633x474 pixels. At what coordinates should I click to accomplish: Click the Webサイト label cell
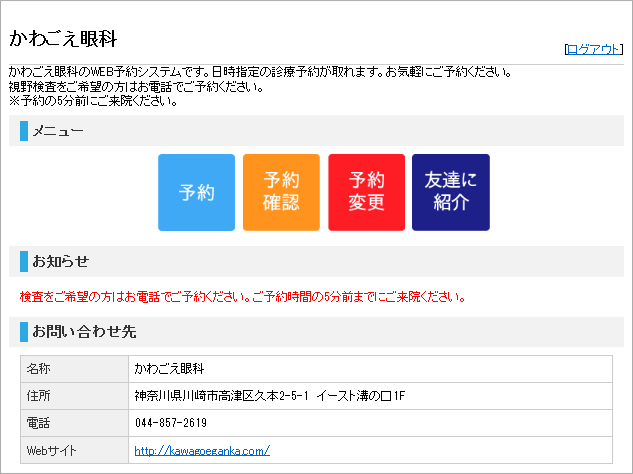pos(75,450)
